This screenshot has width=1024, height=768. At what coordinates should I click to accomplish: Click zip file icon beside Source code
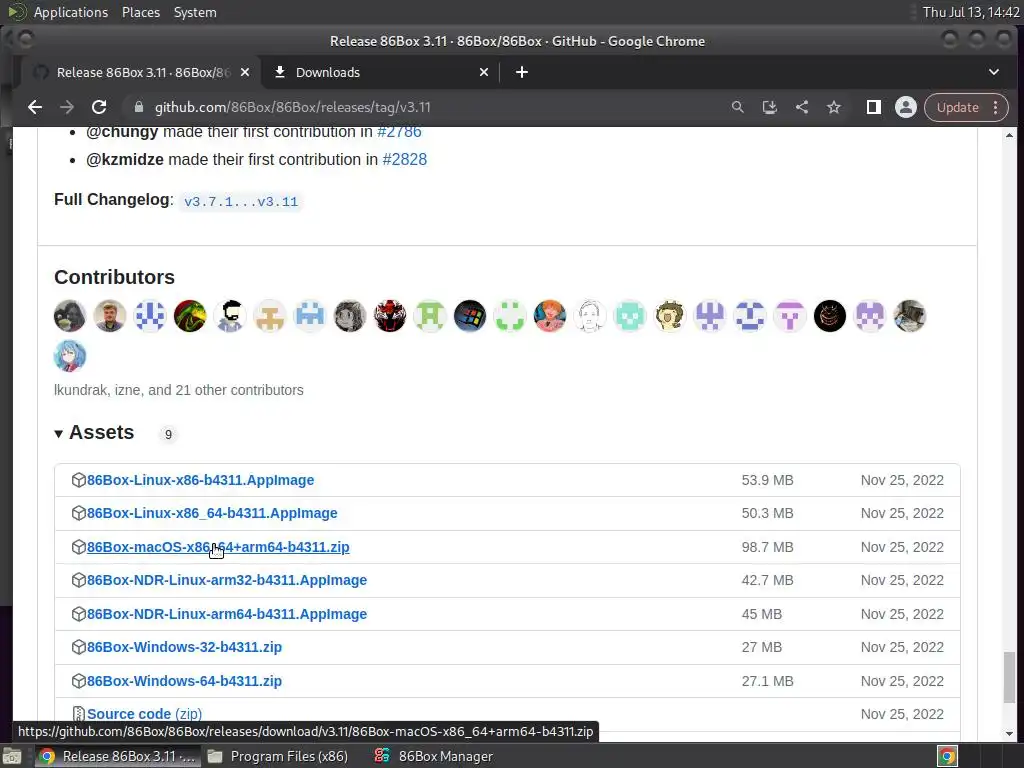click(x=78, y=714)
